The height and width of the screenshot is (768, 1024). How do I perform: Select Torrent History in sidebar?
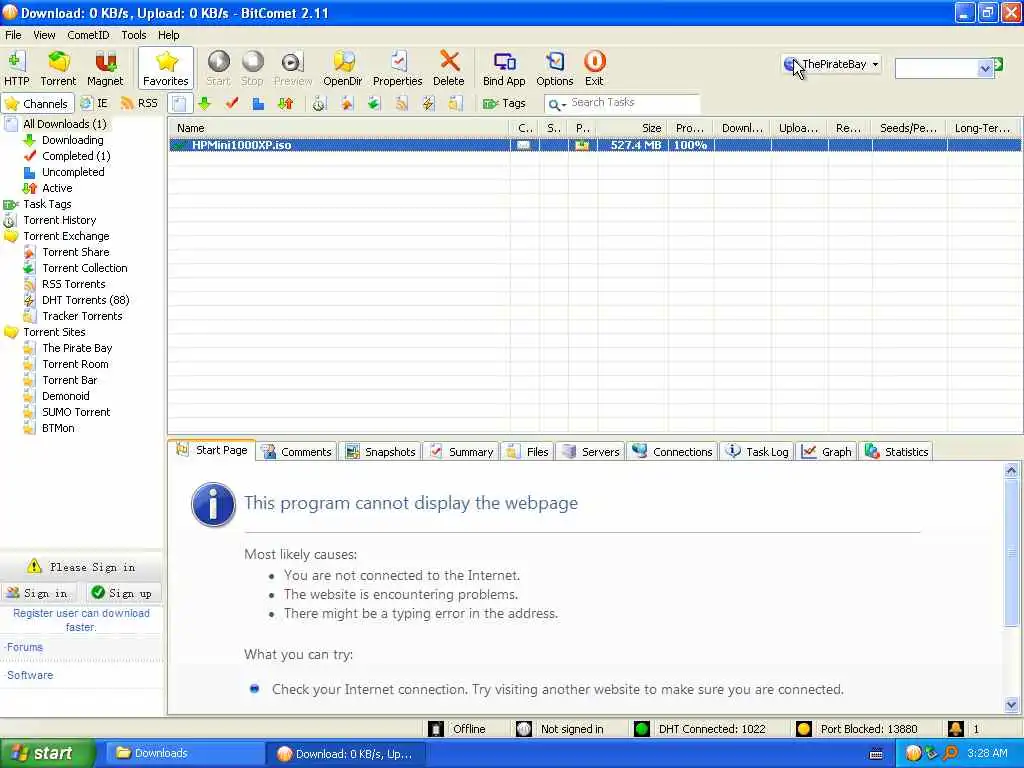tap(59, 220)
